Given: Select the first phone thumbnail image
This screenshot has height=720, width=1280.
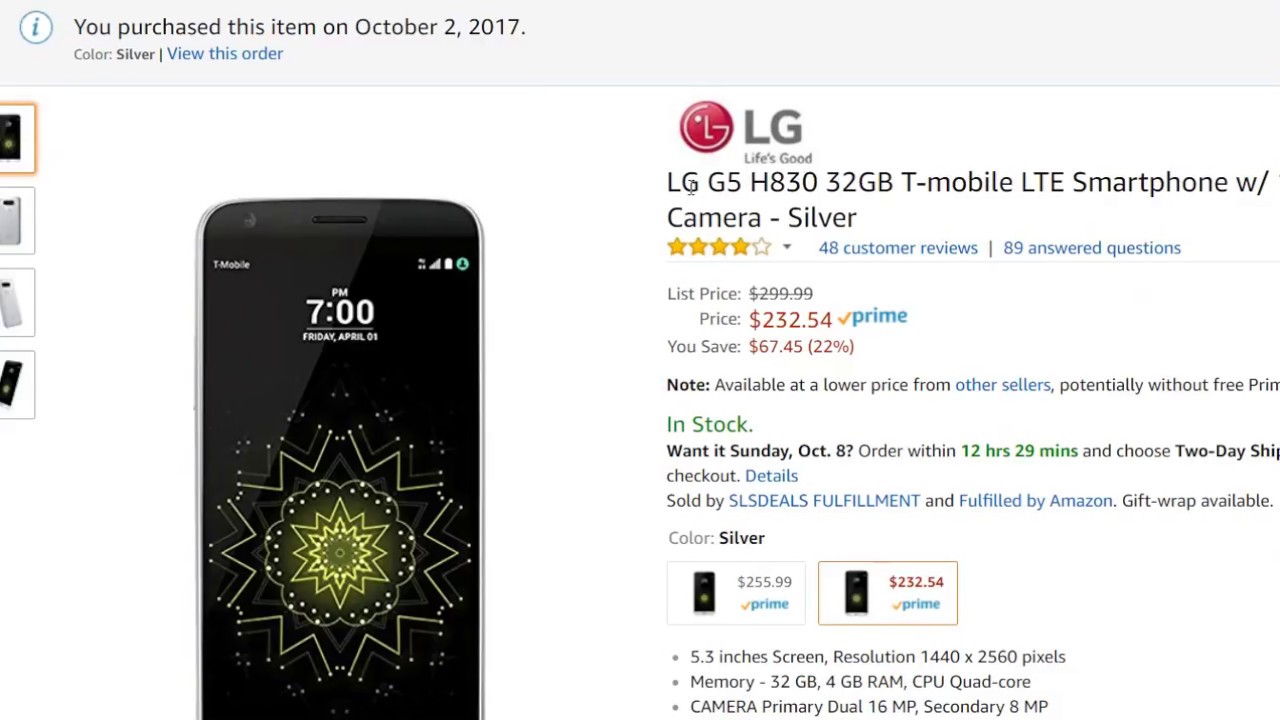Looking at the screenshot, I should click(x=16, y=138).
